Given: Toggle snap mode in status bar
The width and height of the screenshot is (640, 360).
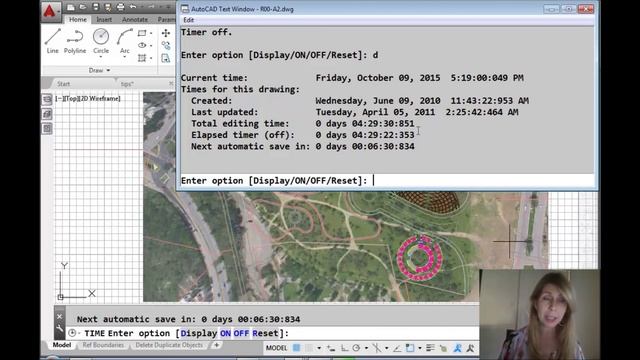Looking at the screenshot, I should (309, 348).
